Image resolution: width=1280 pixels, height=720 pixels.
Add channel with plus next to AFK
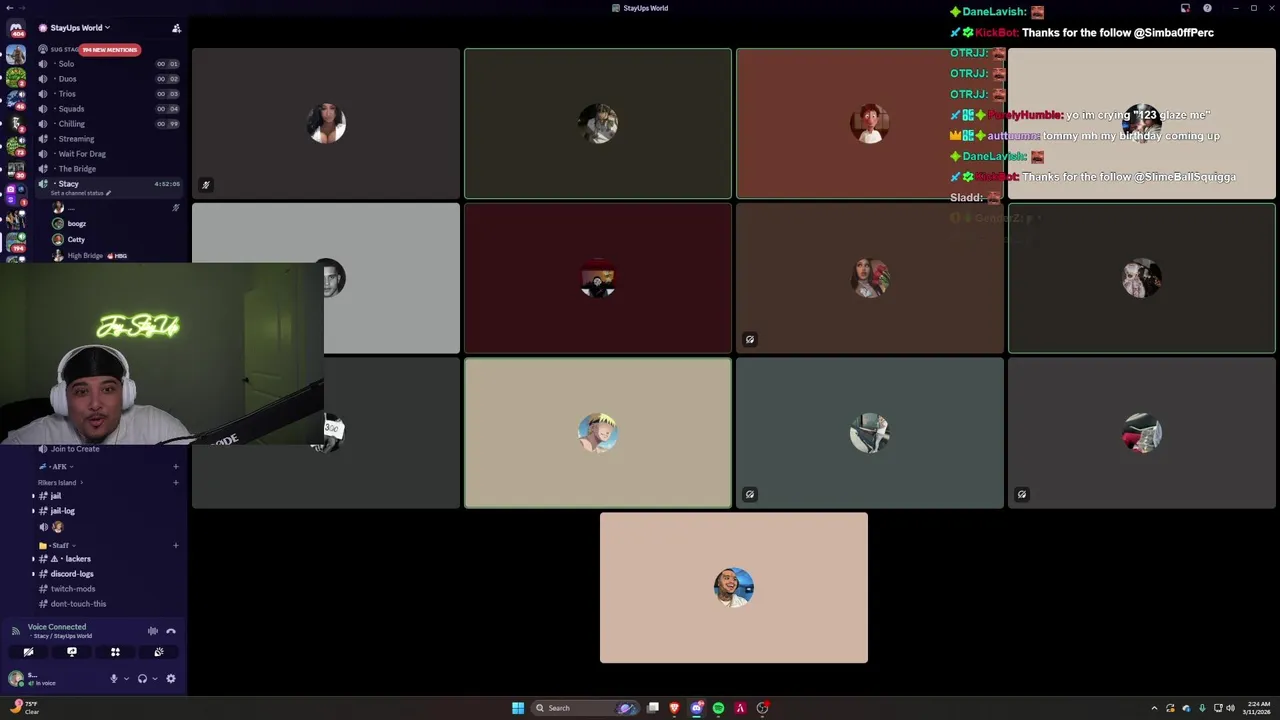click(176, 466)
